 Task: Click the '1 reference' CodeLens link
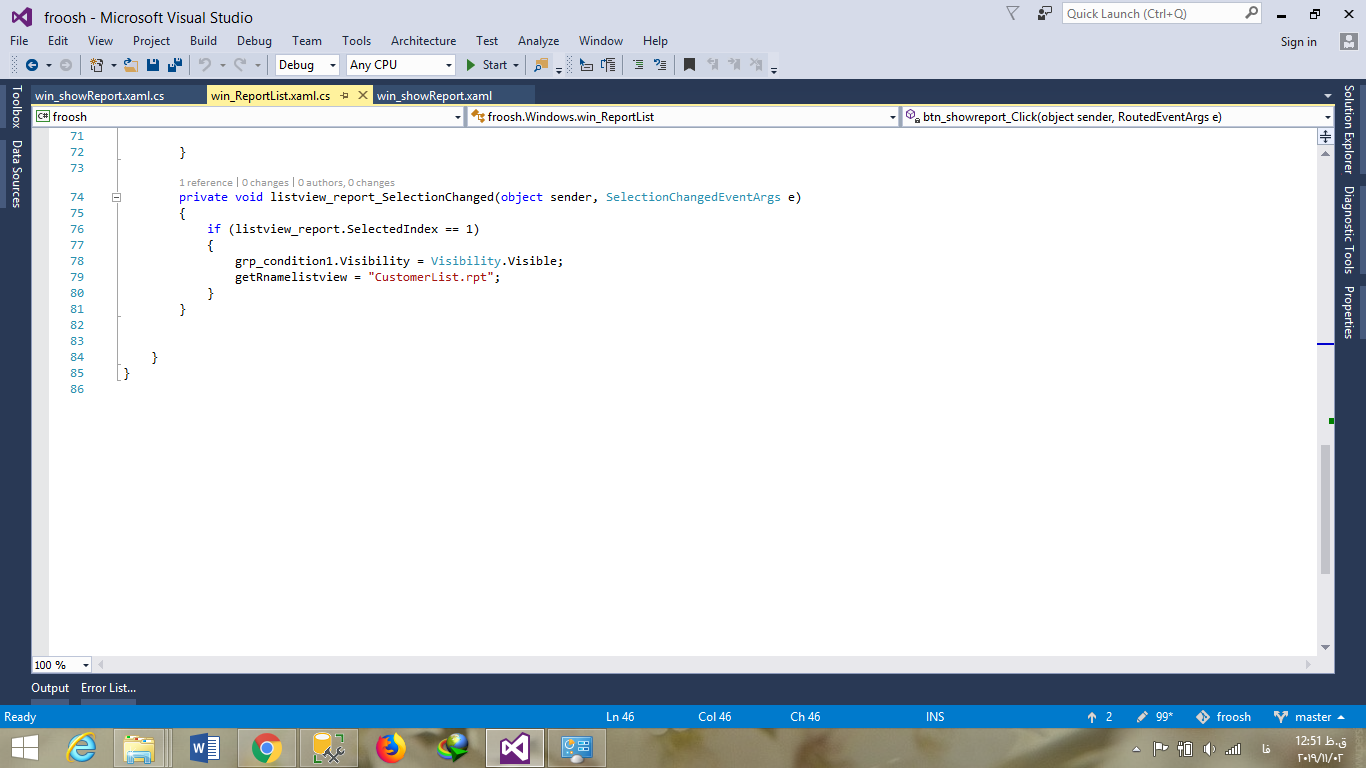[205, 183]
